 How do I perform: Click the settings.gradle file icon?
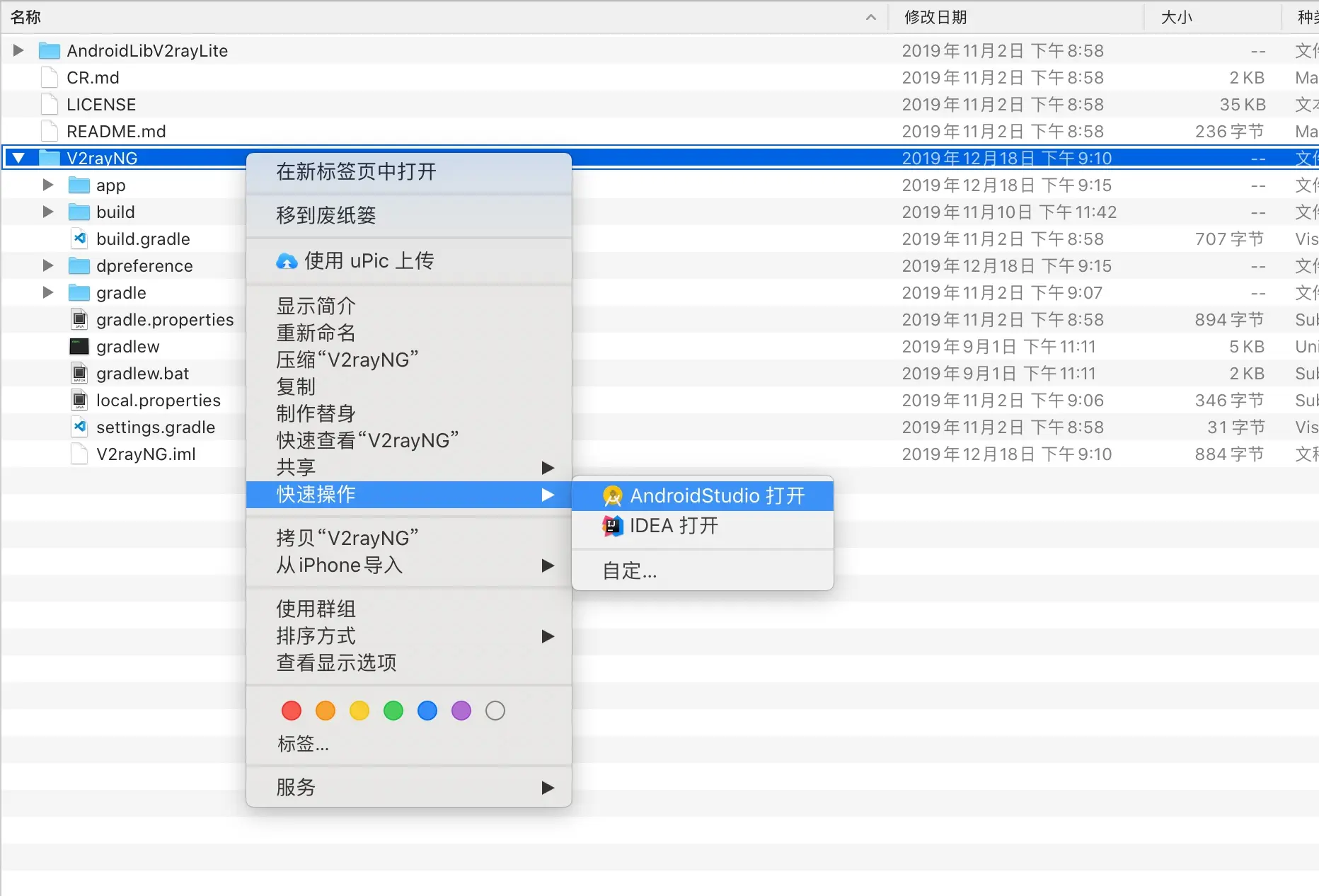coord(79,427)
